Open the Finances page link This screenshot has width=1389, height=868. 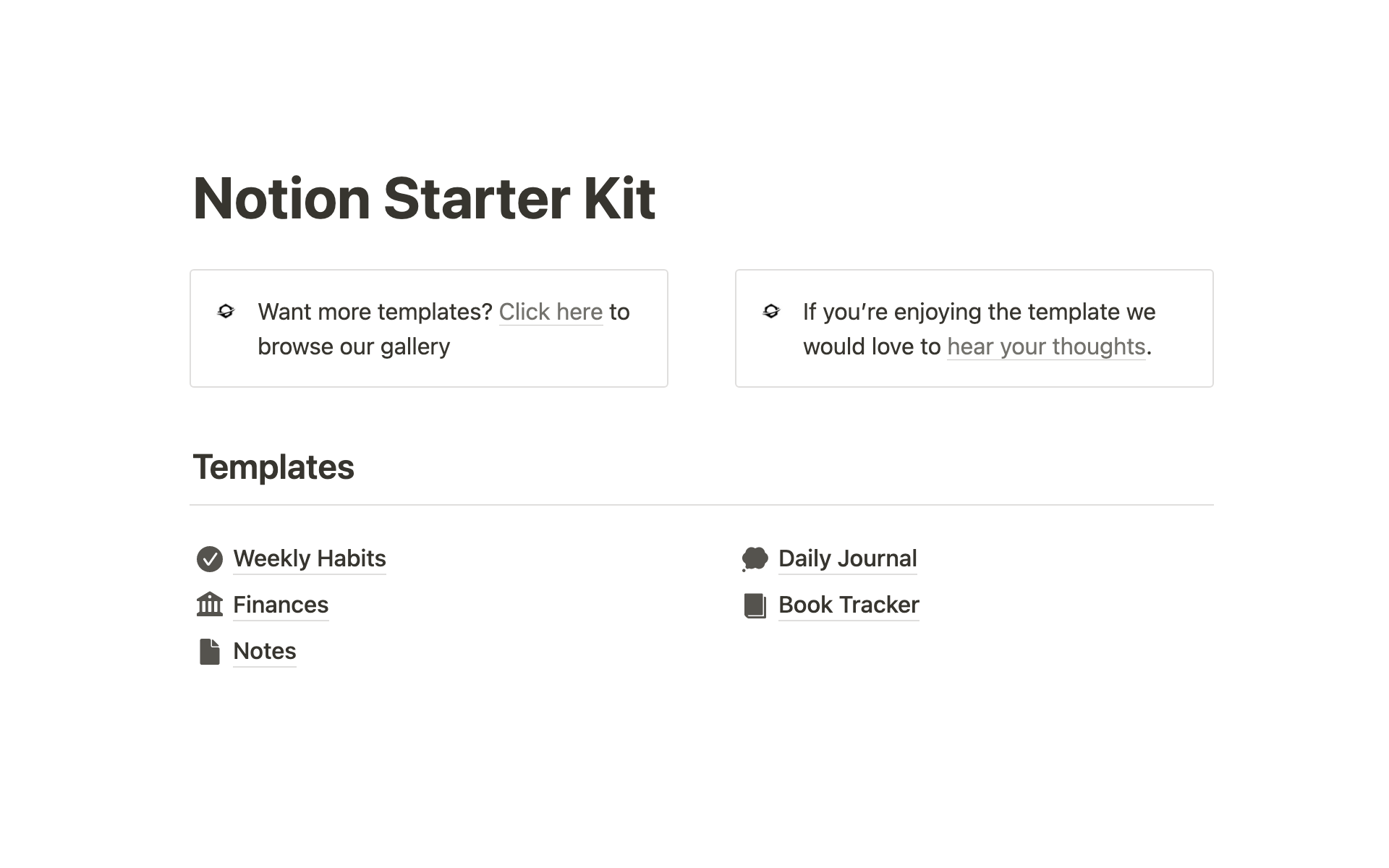pyautogui.click(x=281, y=605)
